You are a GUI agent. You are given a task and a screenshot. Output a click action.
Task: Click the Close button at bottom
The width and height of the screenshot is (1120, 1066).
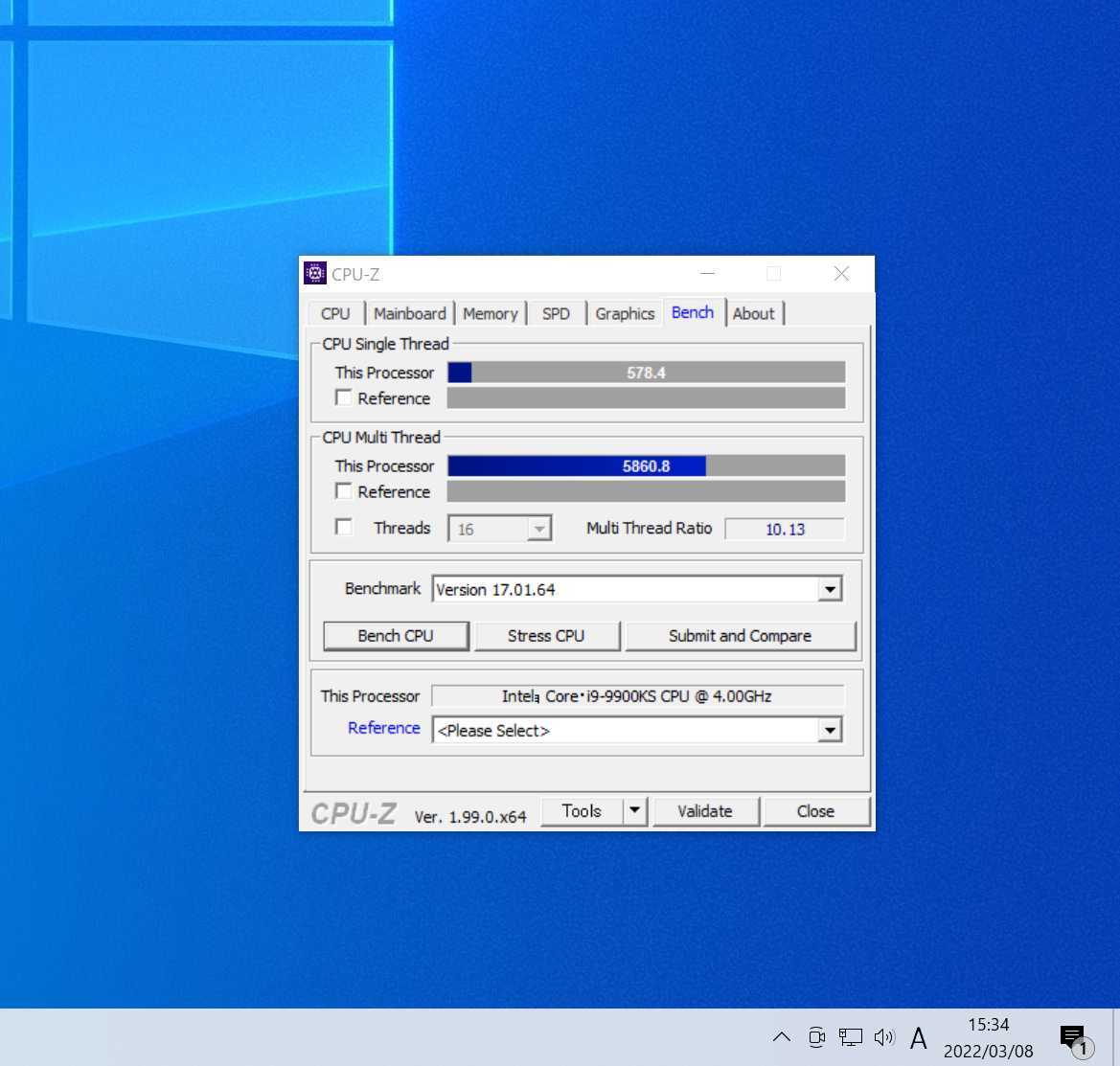815,811
